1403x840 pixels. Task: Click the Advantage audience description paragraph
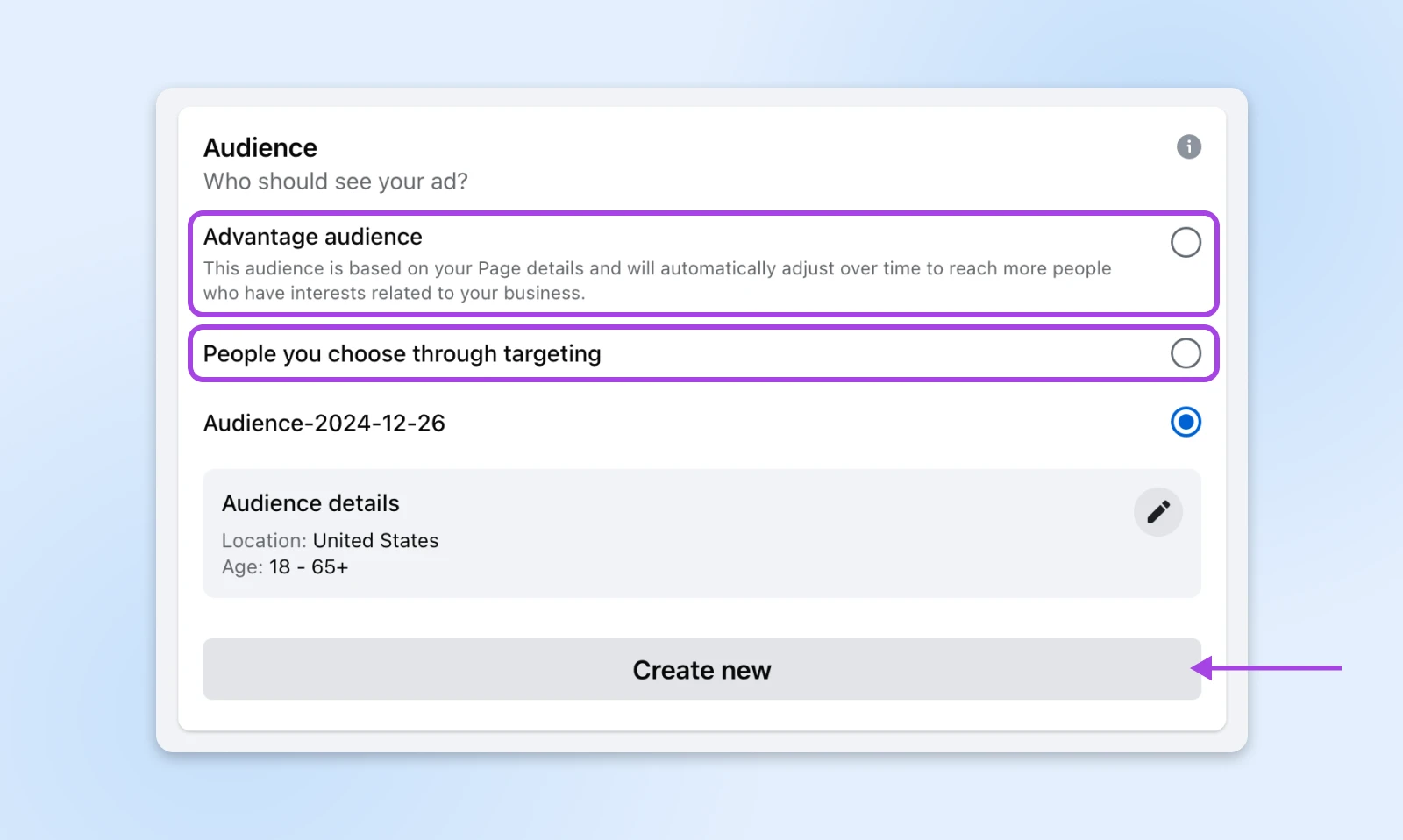pos(658,281)
